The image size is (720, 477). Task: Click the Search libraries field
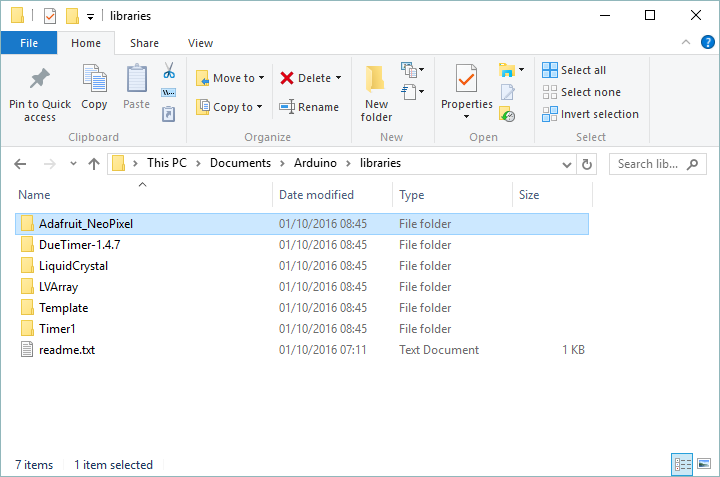point(658,164)
